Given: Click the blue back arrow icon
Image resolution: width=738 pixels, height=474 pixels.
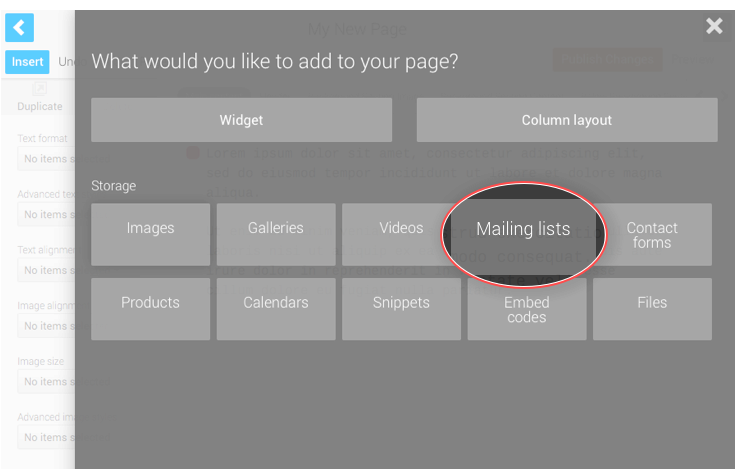Looking at the screenshot, I should [x=19, y=28].
